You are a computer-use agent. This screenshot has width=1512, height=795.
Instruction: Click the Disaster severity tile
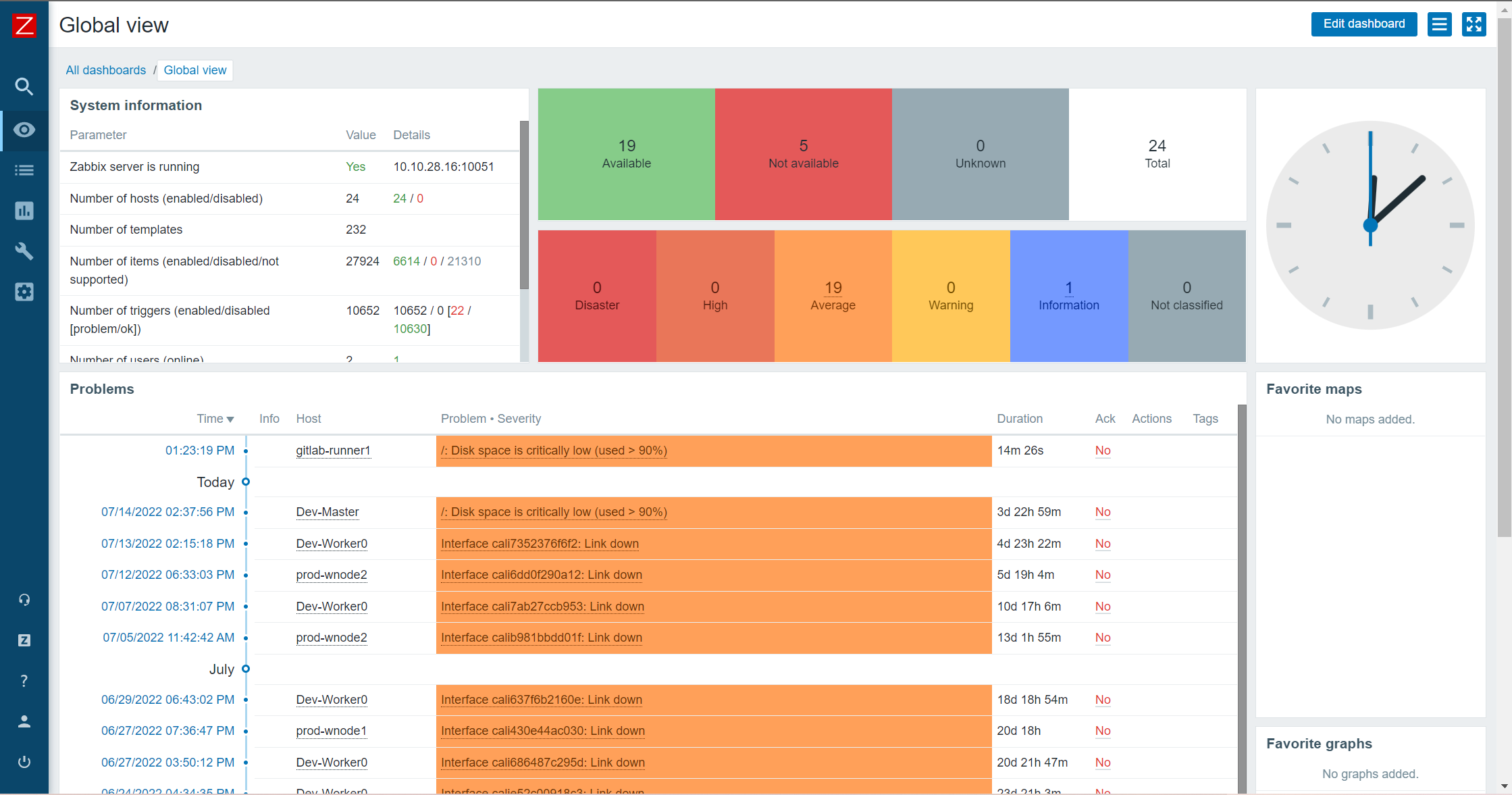pyautogui.click(x=597, y=296)
